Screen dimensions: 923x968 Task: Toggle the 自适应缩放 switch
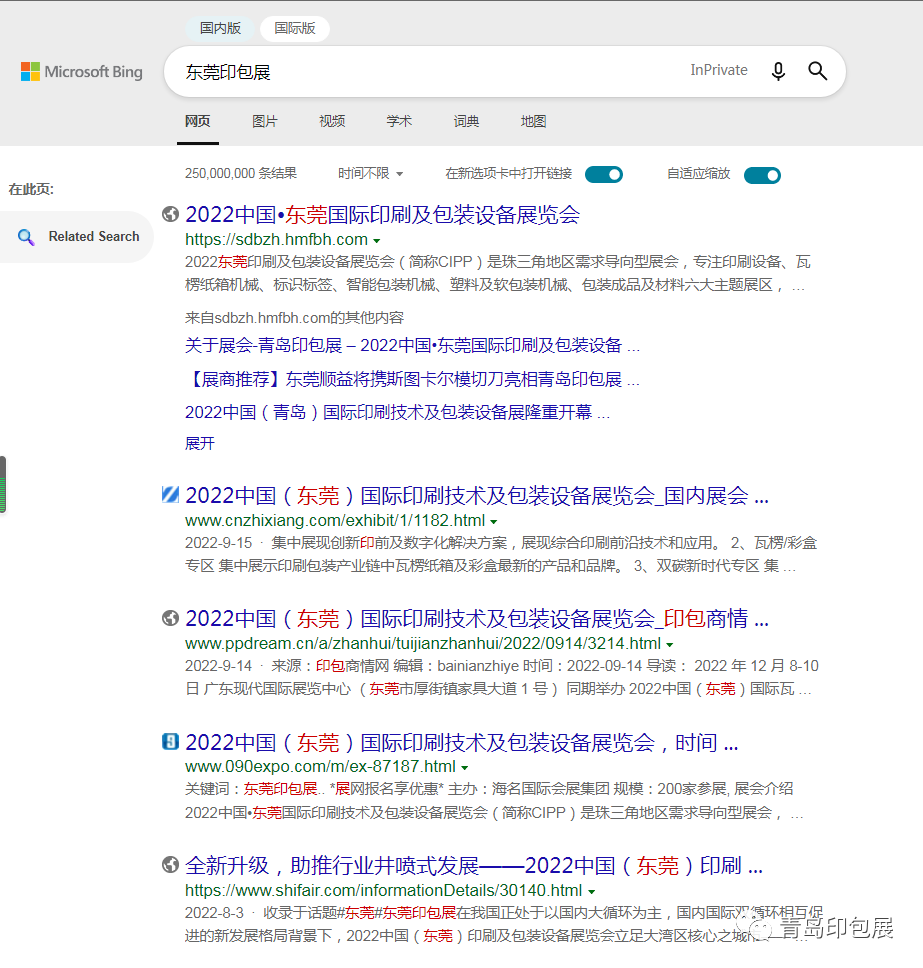pos(762,175)
